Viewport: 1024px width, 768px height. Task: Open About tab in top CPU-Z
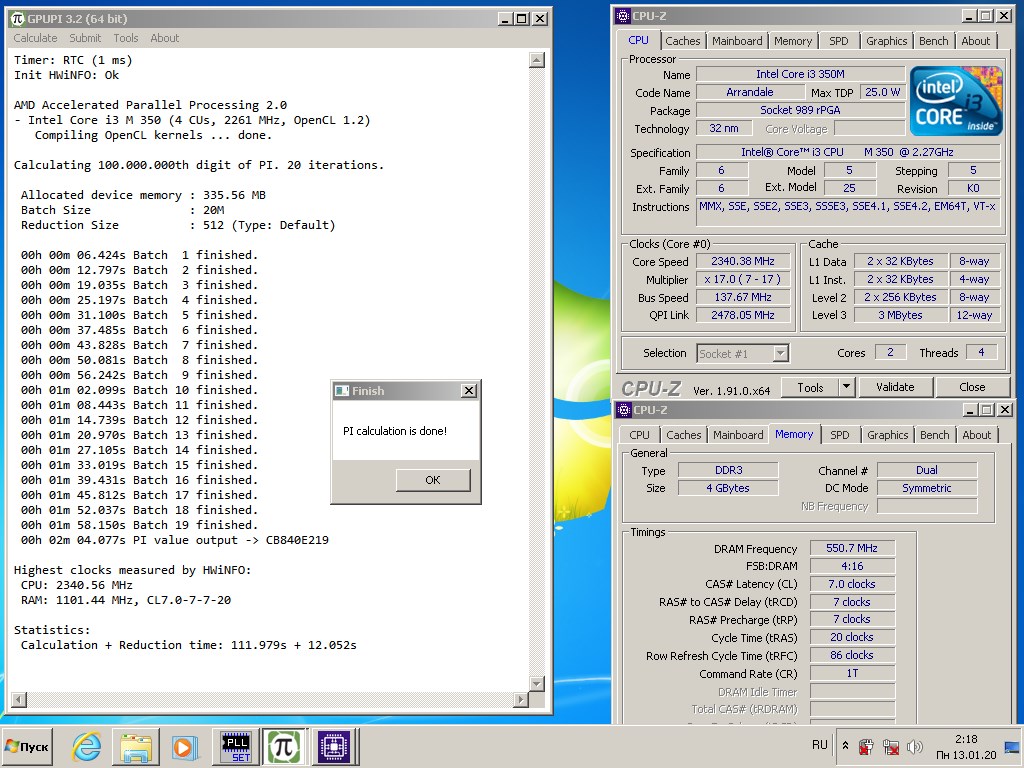[976, 40]
